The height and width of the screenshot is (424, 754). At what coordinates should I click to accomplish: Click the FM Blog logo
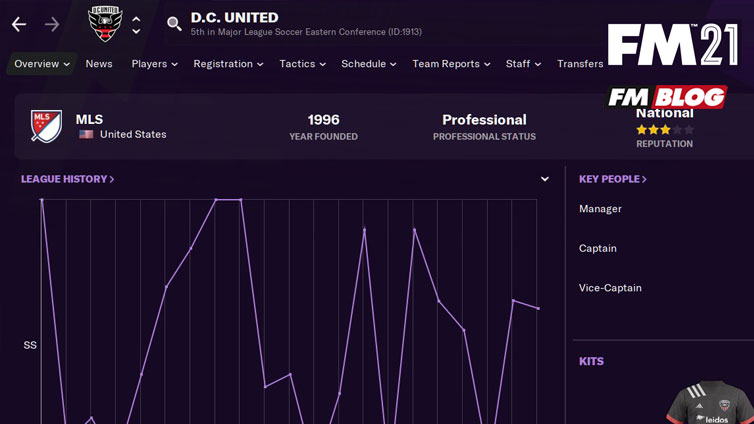point(667,97)
